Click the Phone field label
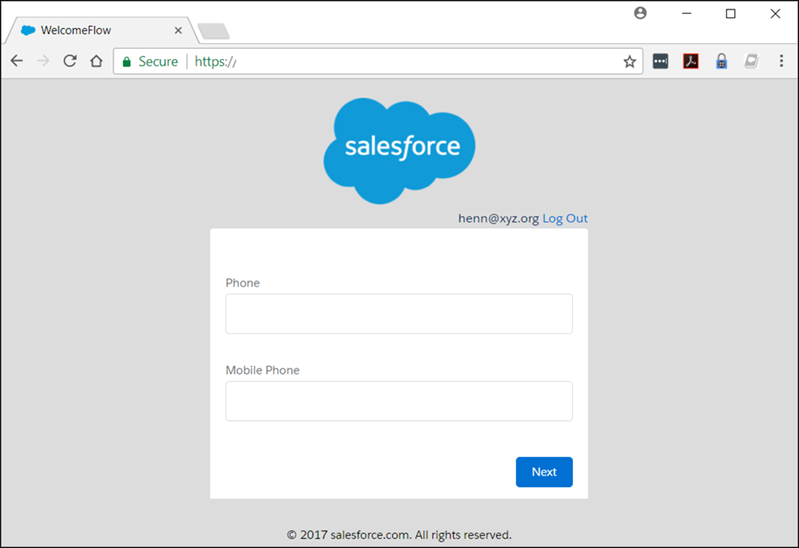Image resolution: width=799 pixels, height=548 pixels. 243,283
